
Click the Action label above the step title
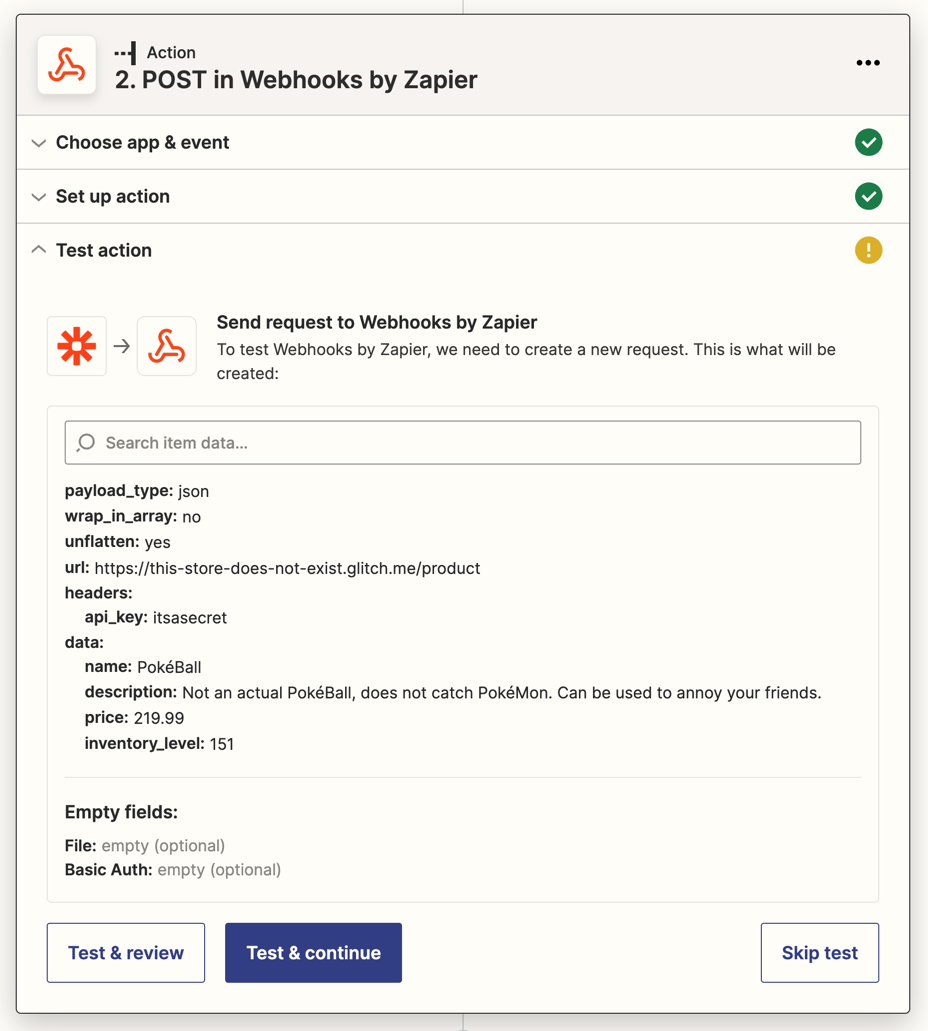171,53
